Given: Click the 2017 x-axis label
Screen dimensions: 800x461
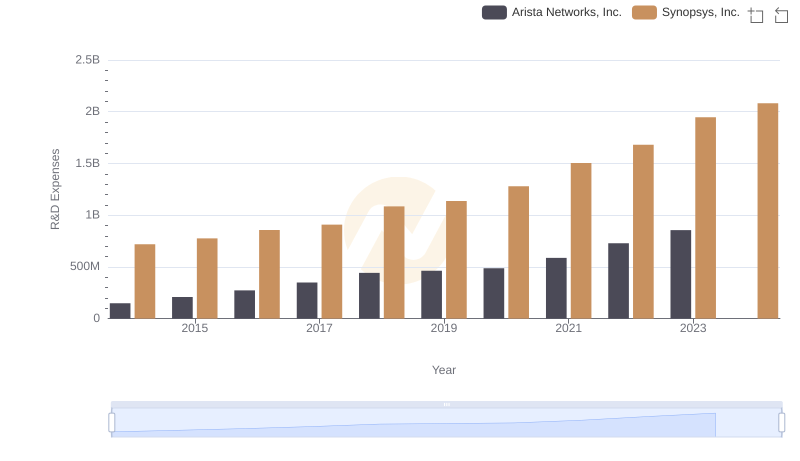Looking at the screenshot, I should pos(319,328).
